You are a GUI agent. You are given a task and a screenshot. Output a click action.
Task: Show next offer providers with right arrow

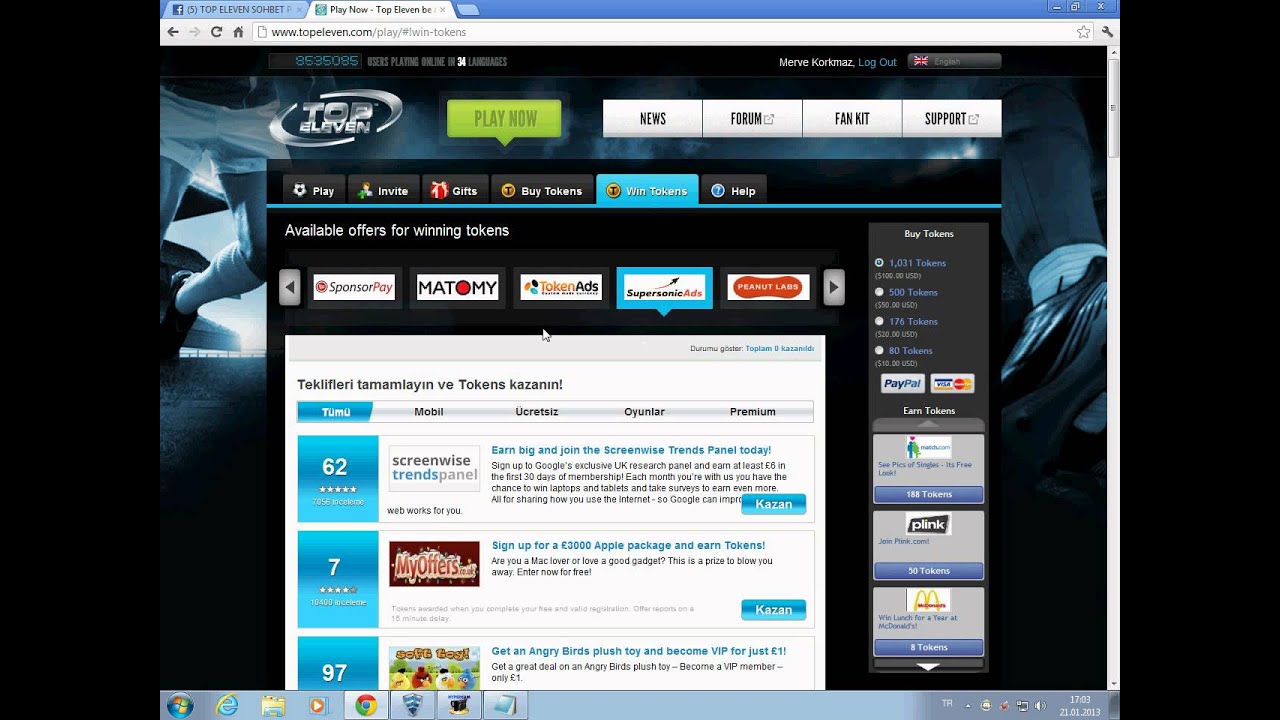coord(834,288)
